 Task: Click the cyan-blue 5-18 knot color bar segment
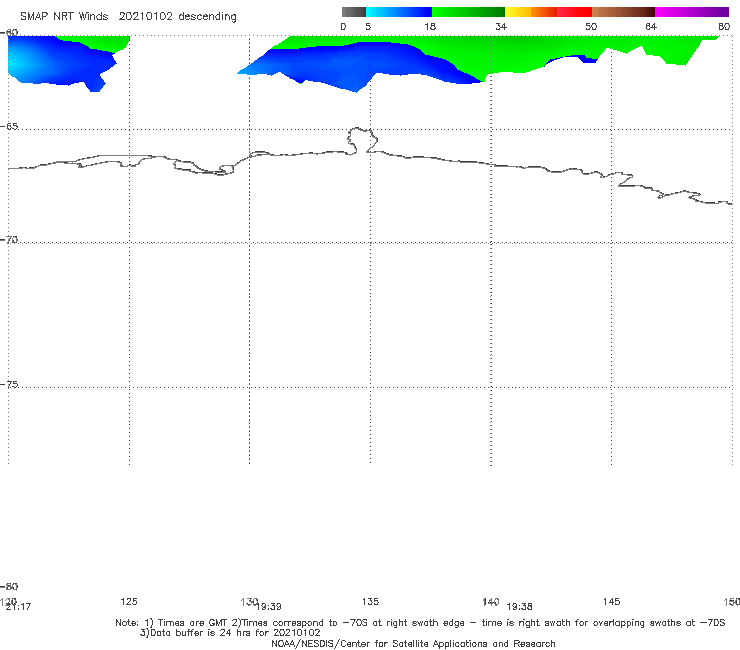399,12
